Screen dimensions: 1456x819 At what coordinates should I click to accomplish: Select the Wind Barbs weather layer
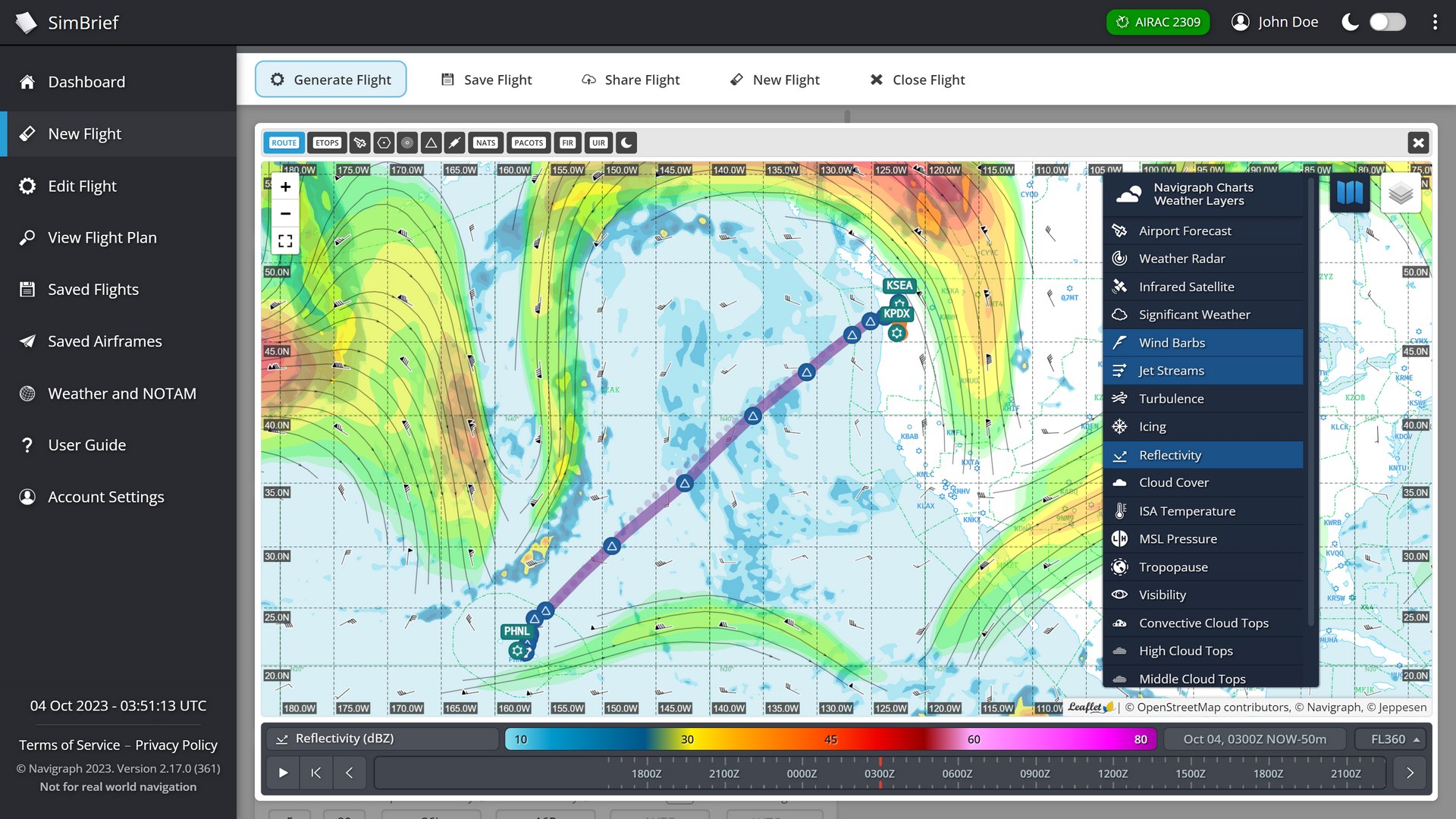coord(1200,342)
